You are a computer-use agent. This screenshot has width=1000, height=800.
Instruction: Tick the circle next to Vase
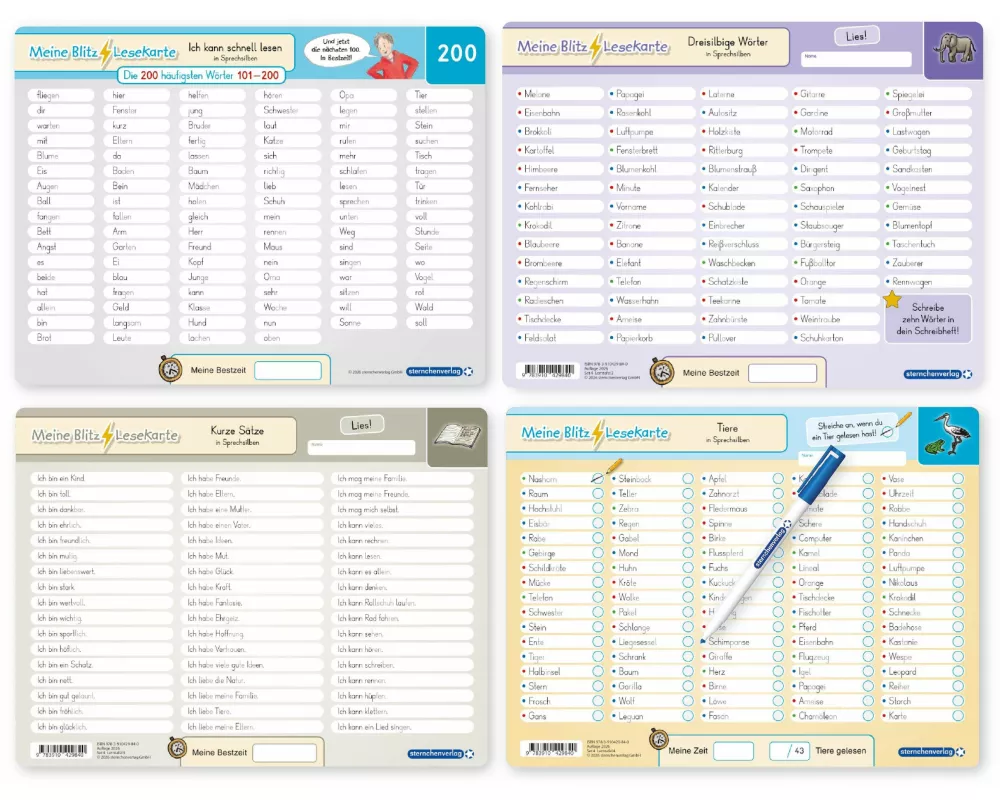coord(958,479)
